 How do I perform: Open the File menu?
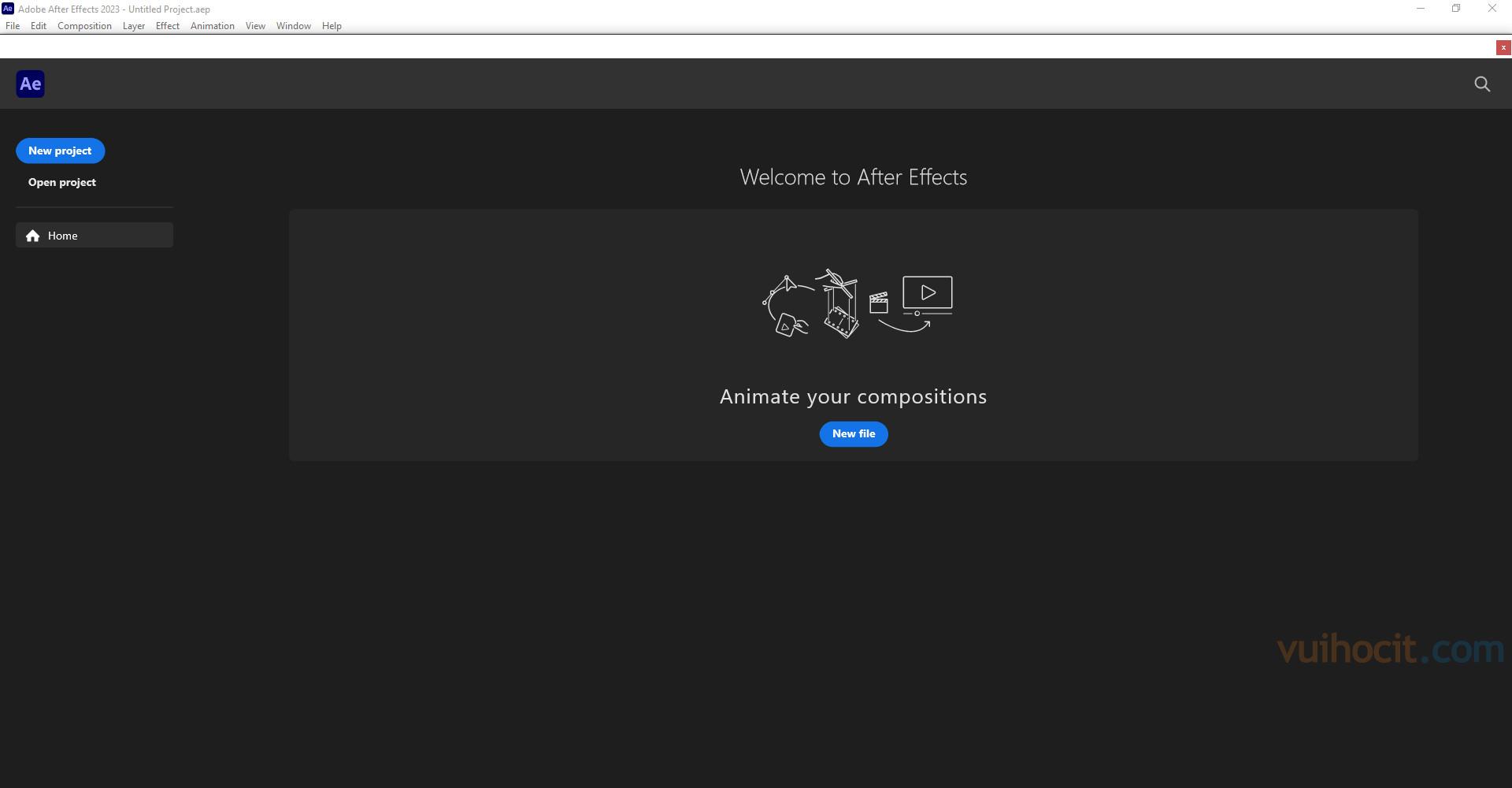coord(13,26)
